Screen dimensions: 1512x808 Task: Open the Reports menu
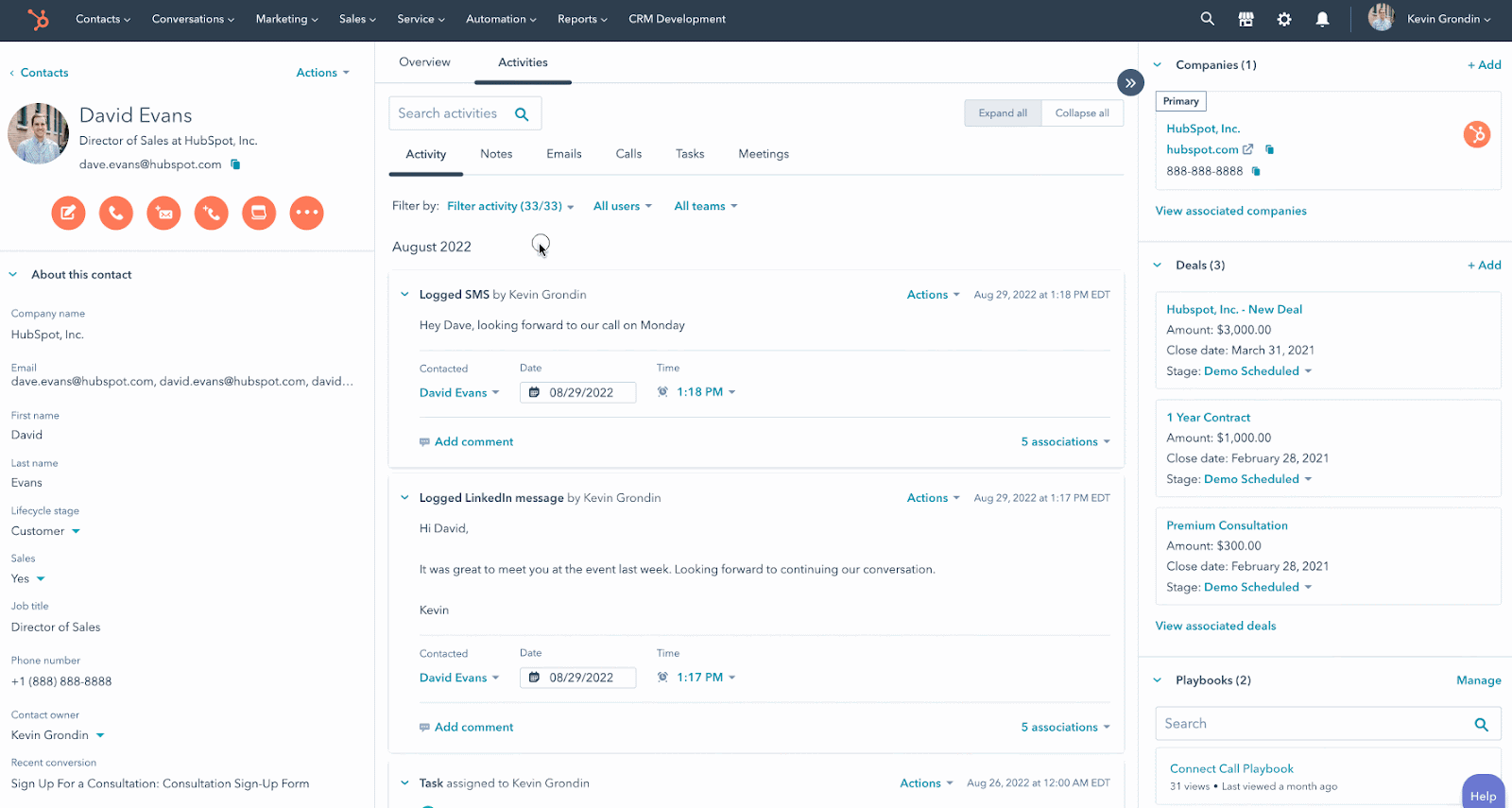point(582,19)
